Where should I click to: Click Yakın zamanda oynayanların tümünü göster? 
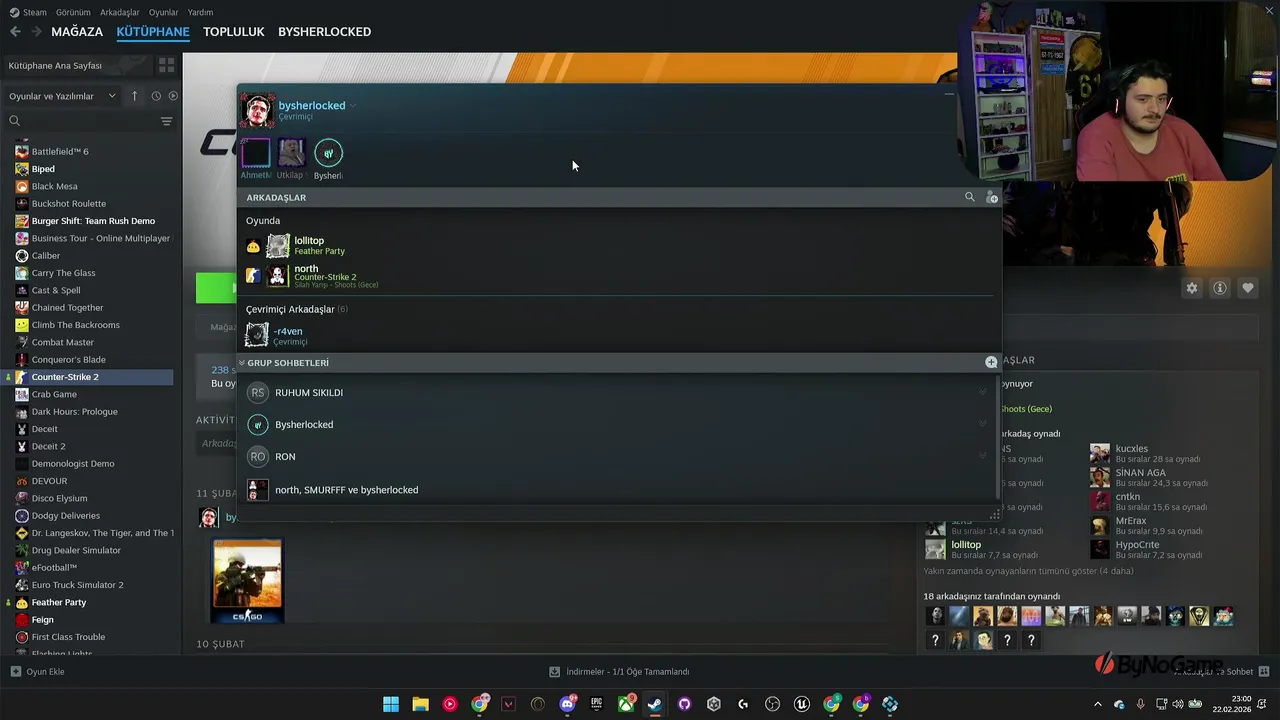pos(1028,572)
